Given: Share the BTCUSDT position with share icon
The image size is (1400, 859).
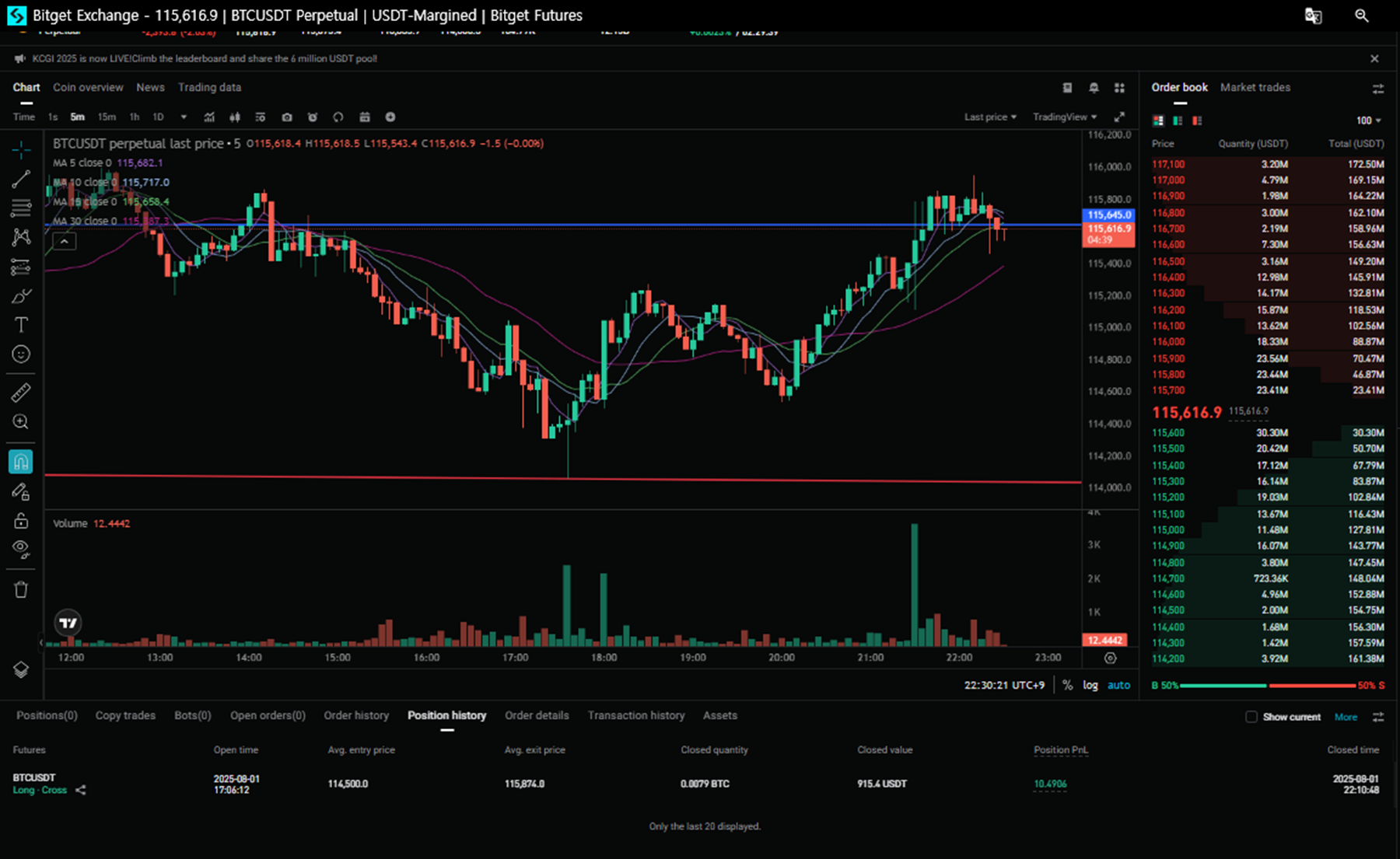Looking at the screenshot, I should (80, 791).
